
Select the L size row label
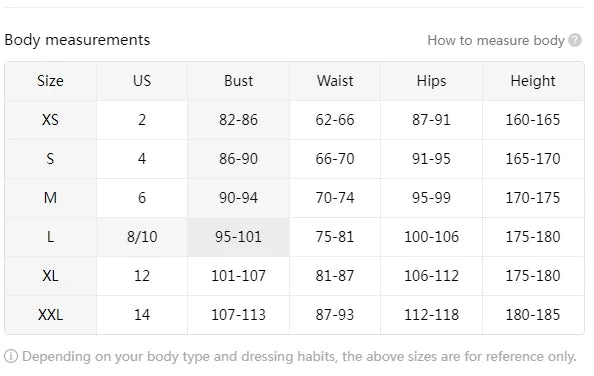[x=50, y=237]
